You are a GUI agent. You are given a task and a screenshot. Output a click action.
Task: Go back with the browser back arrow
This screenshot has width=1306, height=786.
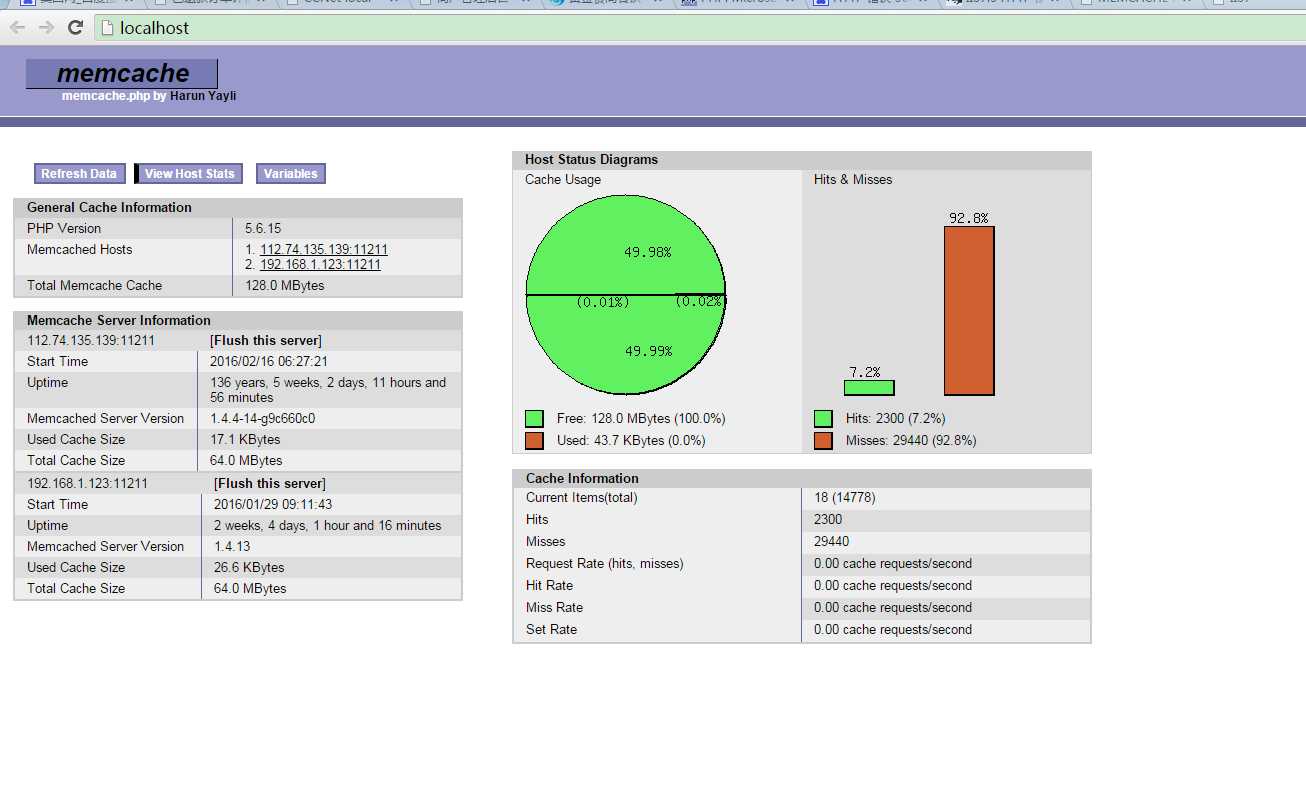click(x=17, y=28)
